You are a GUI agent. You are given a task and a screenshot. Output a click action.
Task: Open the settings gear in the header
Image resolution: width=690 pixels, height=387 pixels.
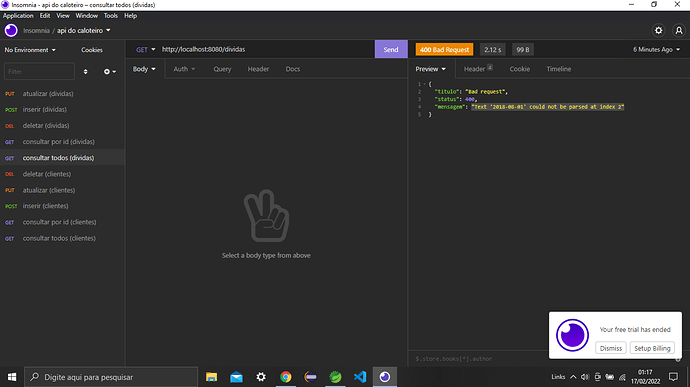(x=658, y=30)
